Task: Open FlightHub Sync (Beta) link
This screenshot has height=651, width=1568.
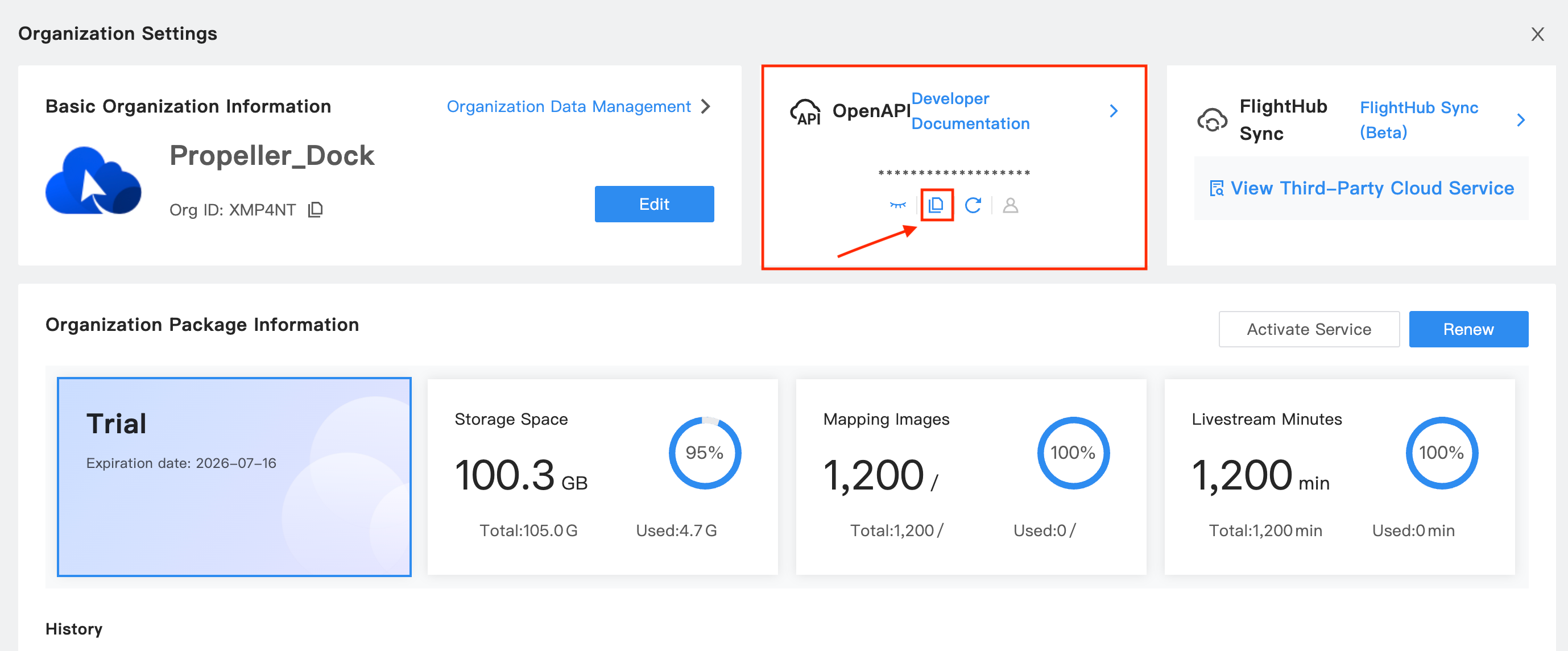Action: click(1419, 120)
